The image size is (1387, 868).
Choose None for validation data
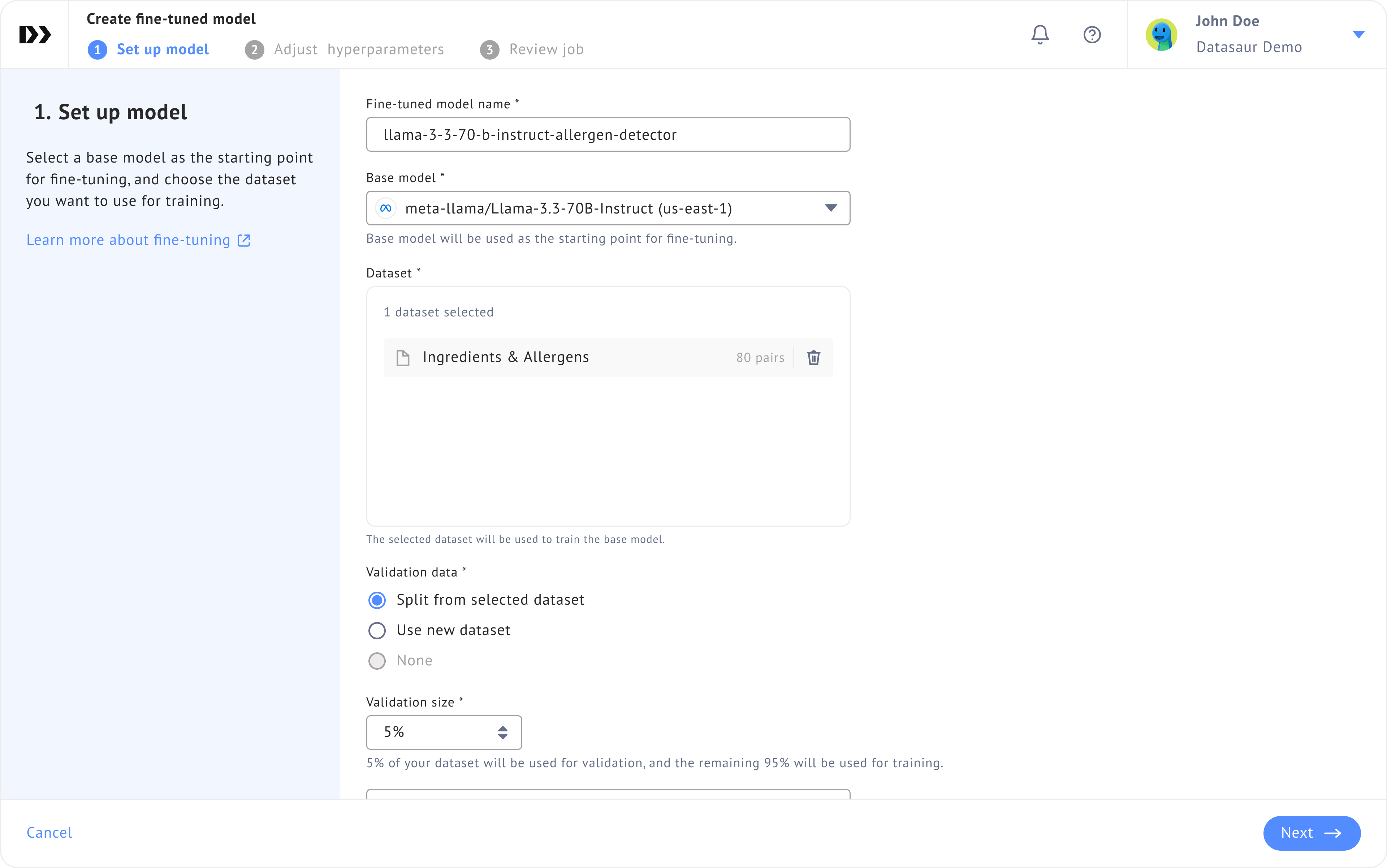377,661
